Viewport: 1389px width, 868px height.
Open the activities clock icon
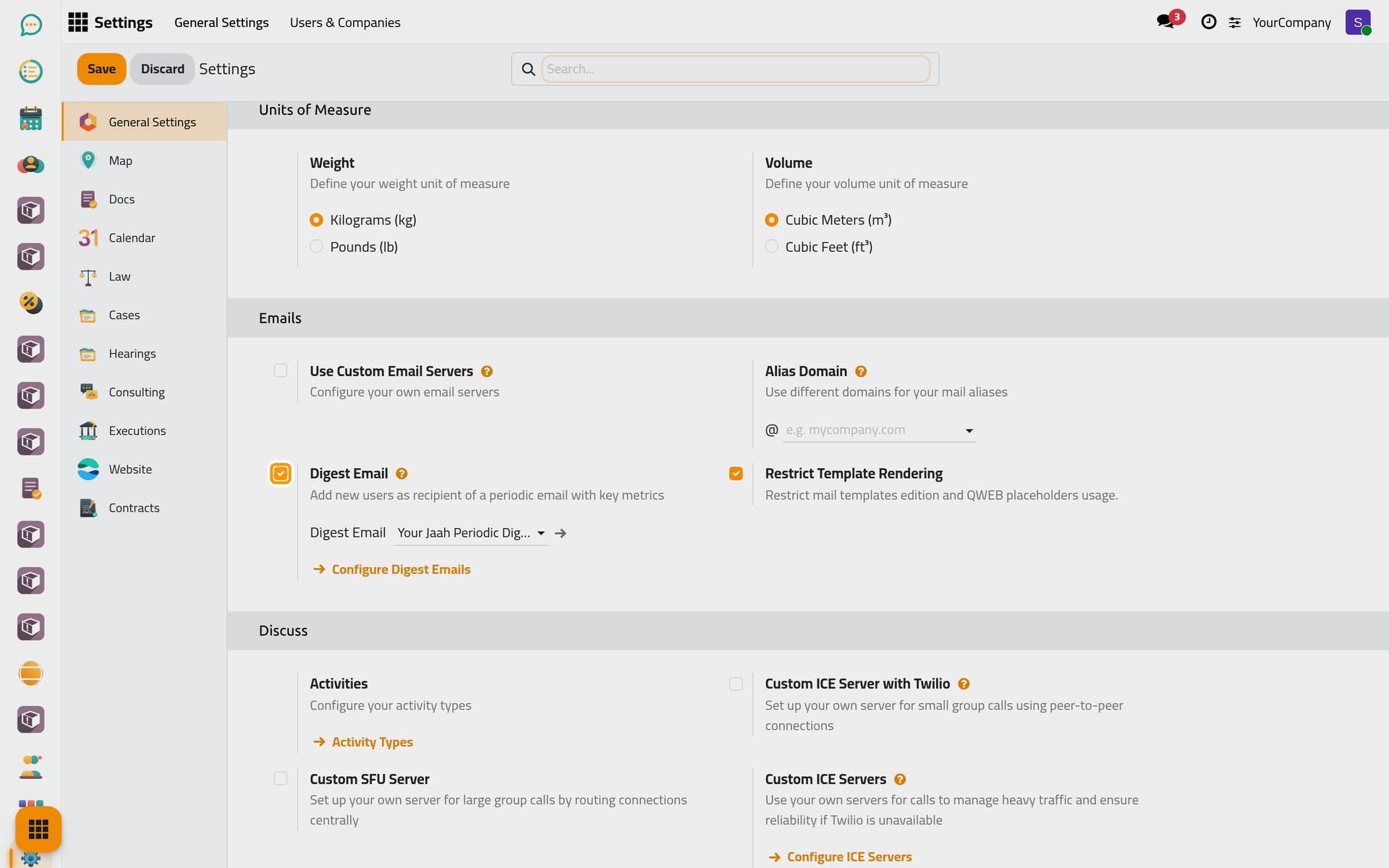[1208, 22]
